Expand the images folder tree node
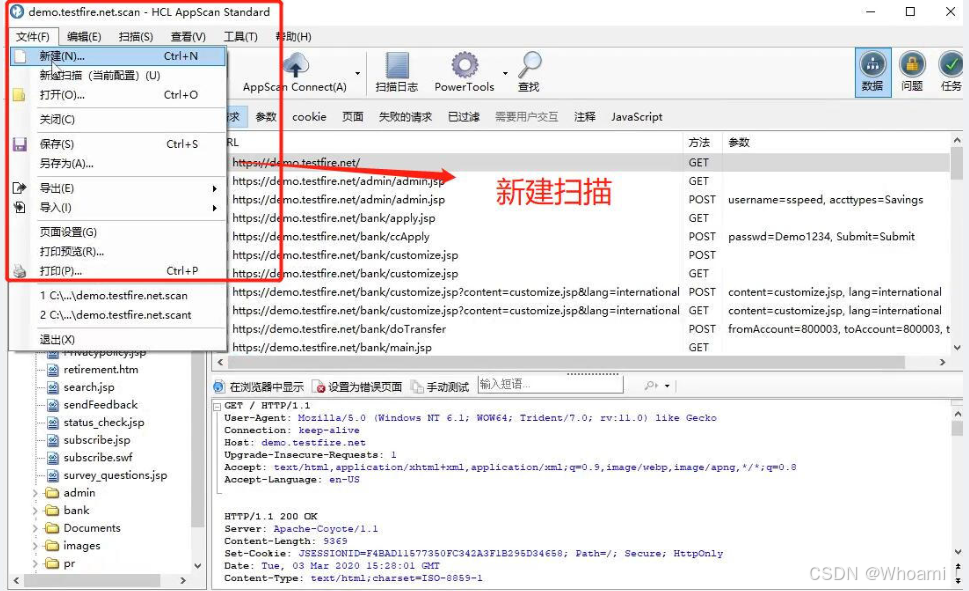 pyautogui.click(x=35, y=546)
